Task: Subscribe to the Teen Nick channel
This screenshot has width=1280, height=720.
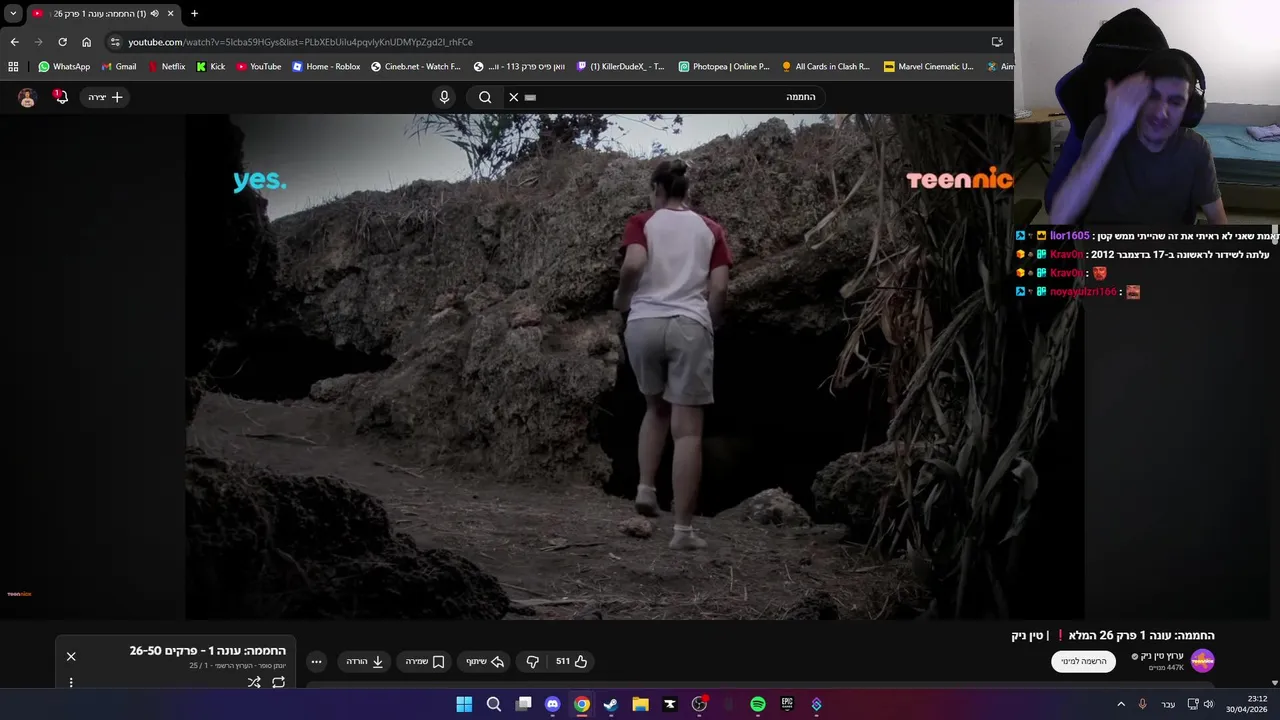Action: click(1083, 661)
